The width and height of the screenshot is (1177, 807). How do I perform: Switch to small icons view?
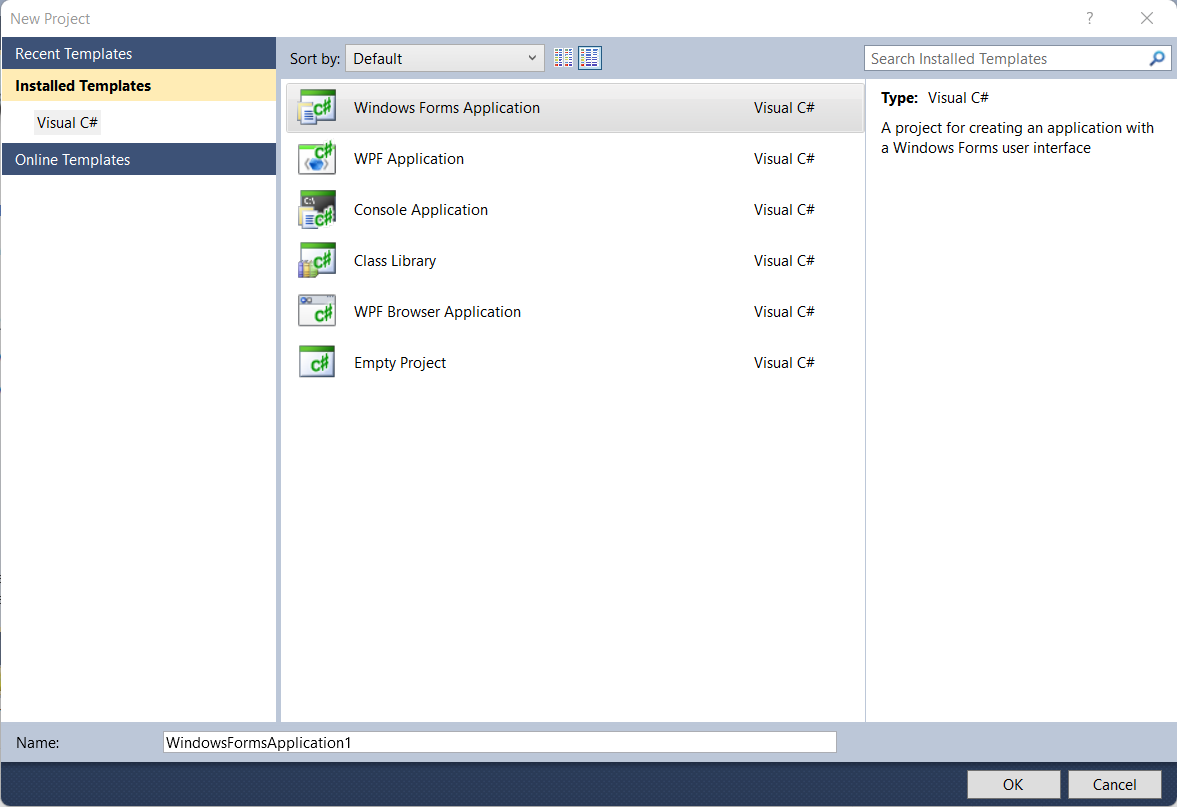click(563, 58)
